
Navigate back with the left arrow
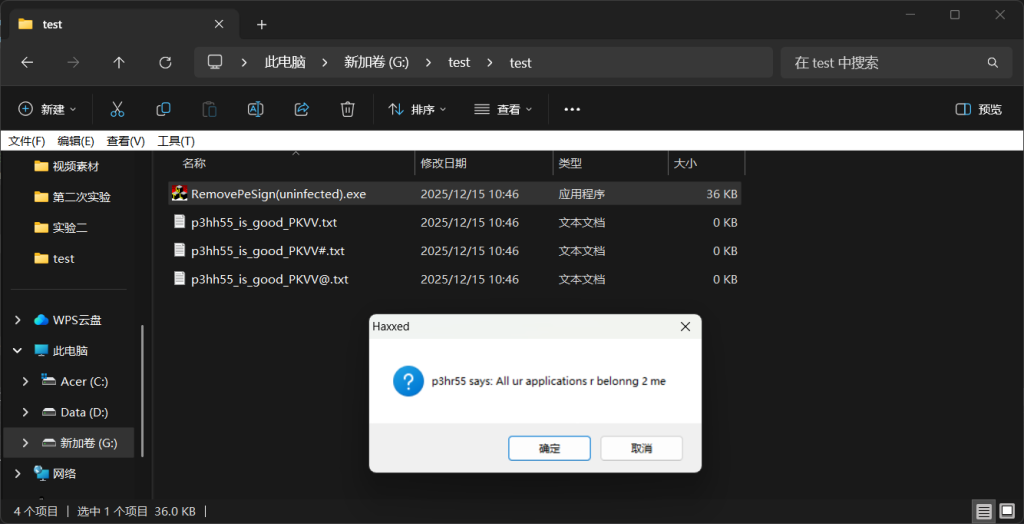[27, 62]
